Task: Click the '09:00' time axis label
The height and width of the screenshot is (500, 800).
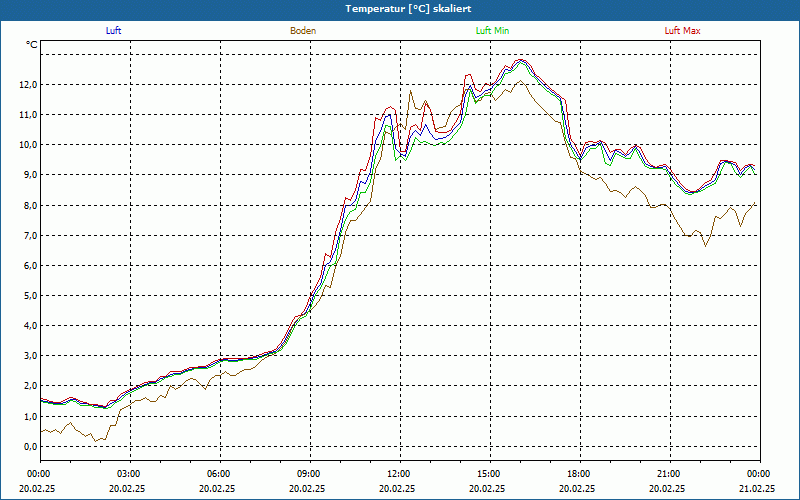Action: pos(310,474)
